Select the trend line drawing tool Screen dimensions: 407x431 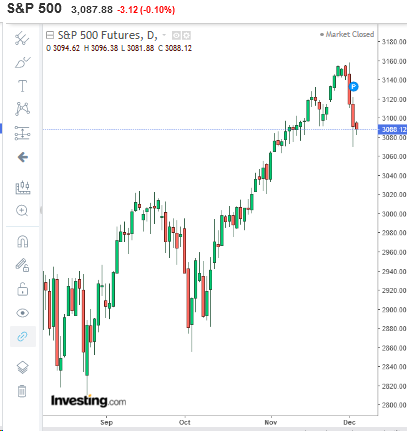point(22,39)
